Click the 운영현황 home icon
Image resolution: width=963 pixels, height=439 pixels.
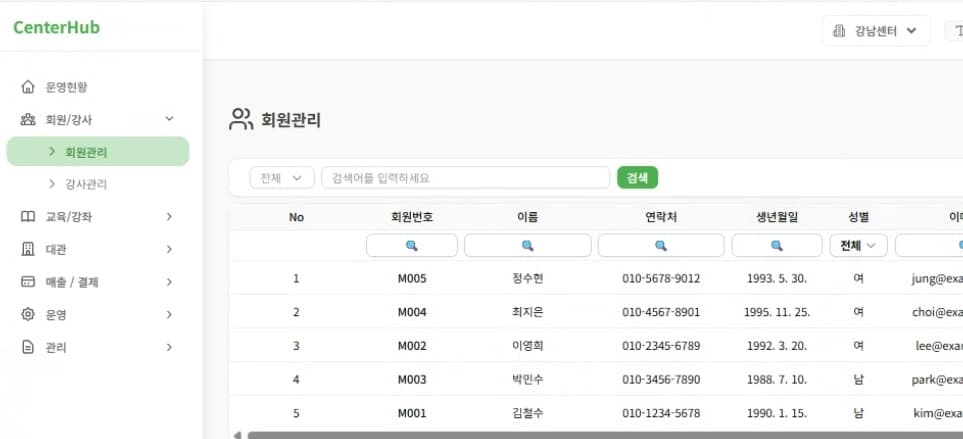(x=28, y=87)
